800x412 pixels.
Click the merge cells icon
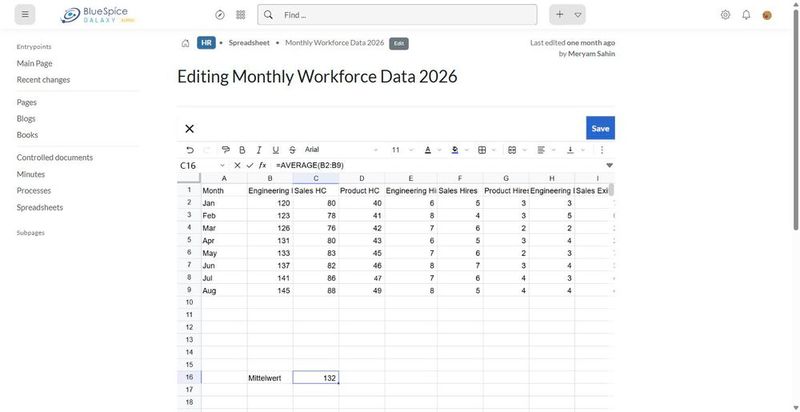[x=512, y=150]
